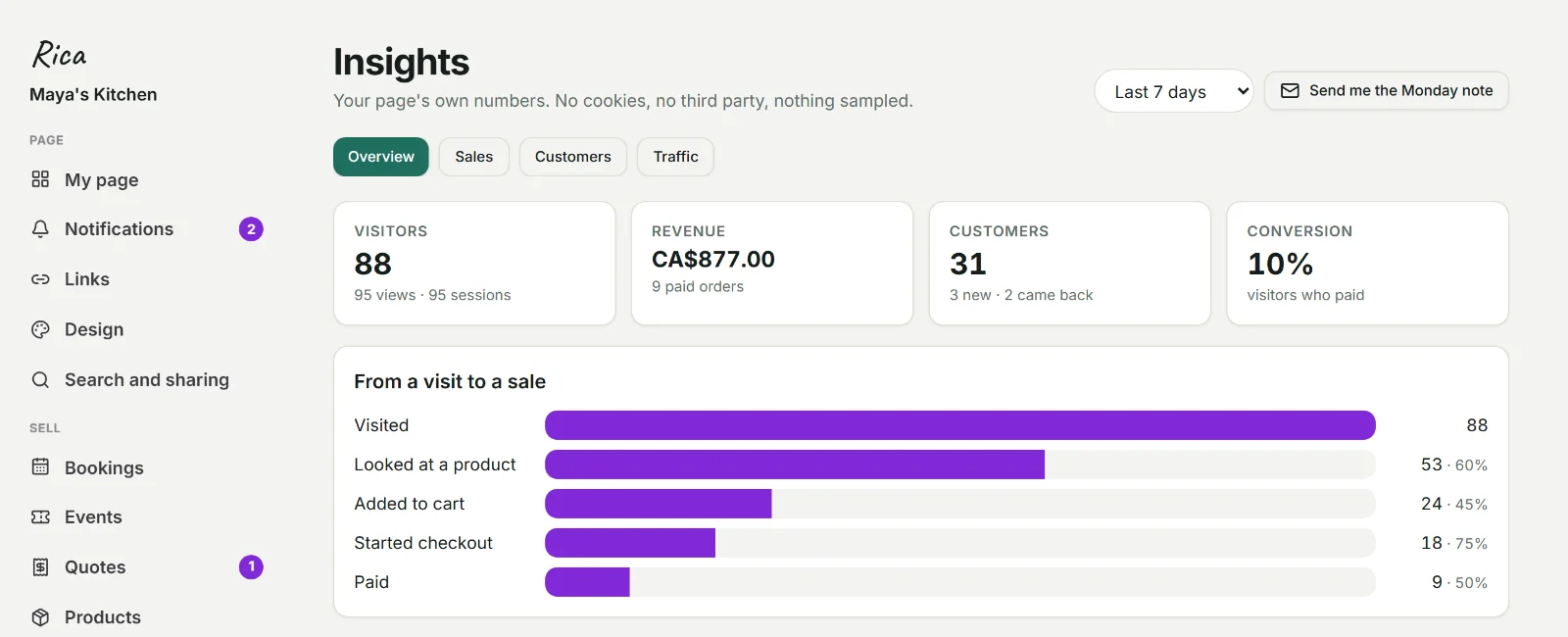Click the Rica logo
Screen dimensions: 1568x637
(x=60, y=54)
